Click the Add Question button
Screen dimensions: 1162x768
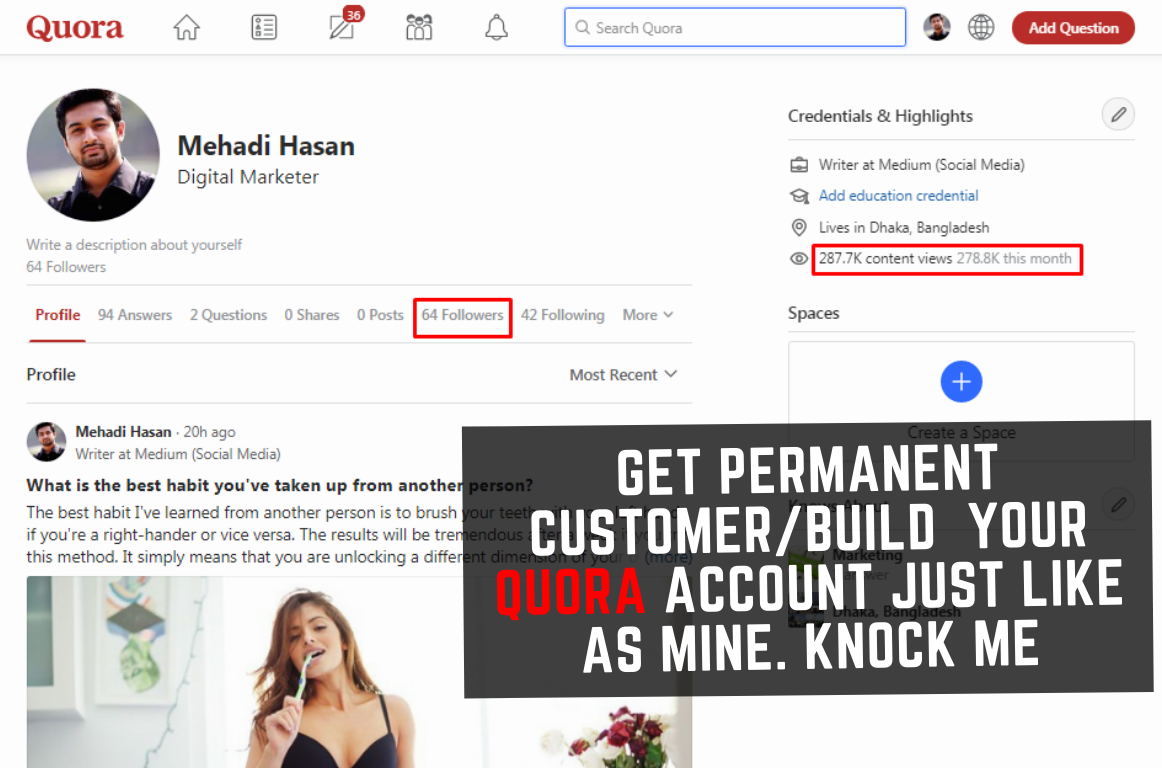pyautogui.click(x=1073, y=27)
